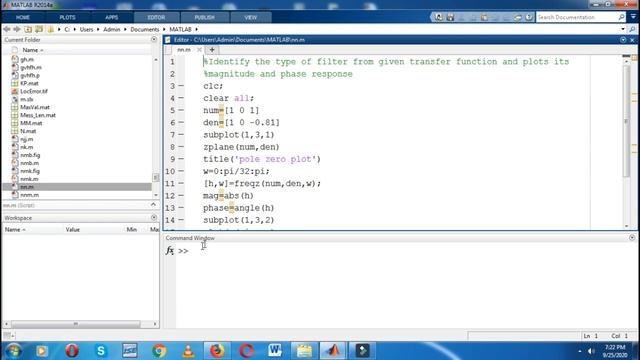
Task: Open new tab with plus button
Action: point(212,50)
